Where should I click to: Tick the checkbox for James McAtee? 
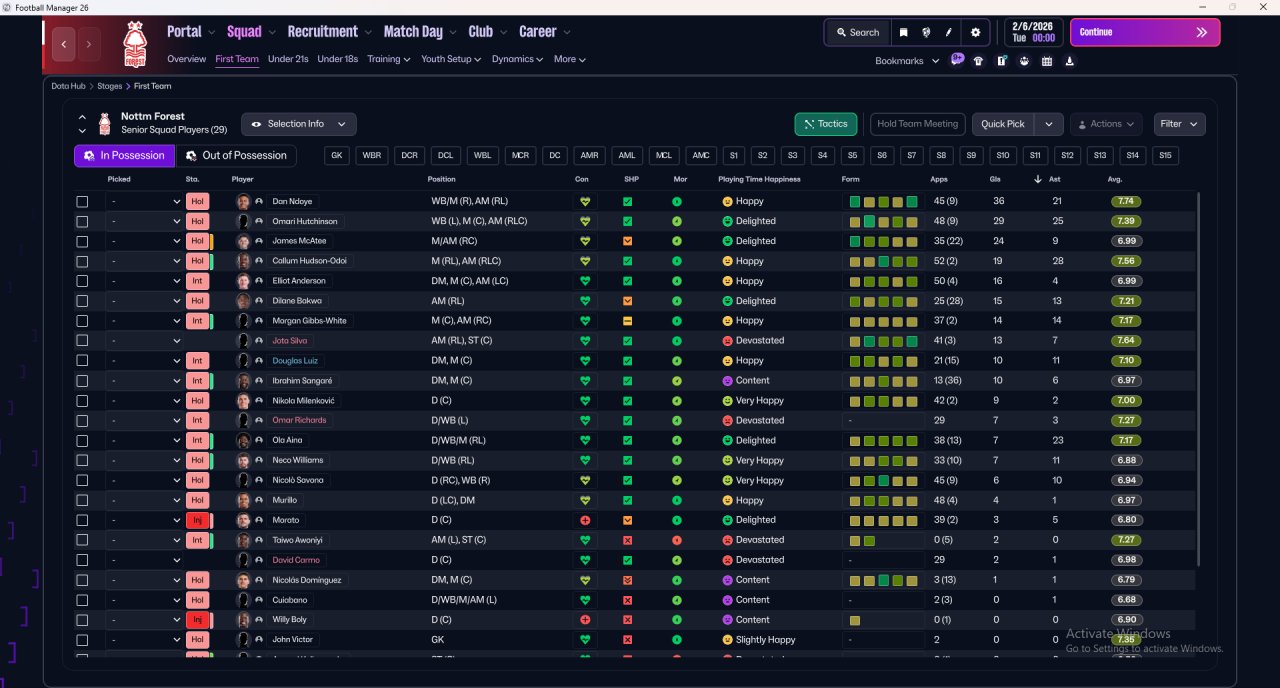(x=82, y=241)
